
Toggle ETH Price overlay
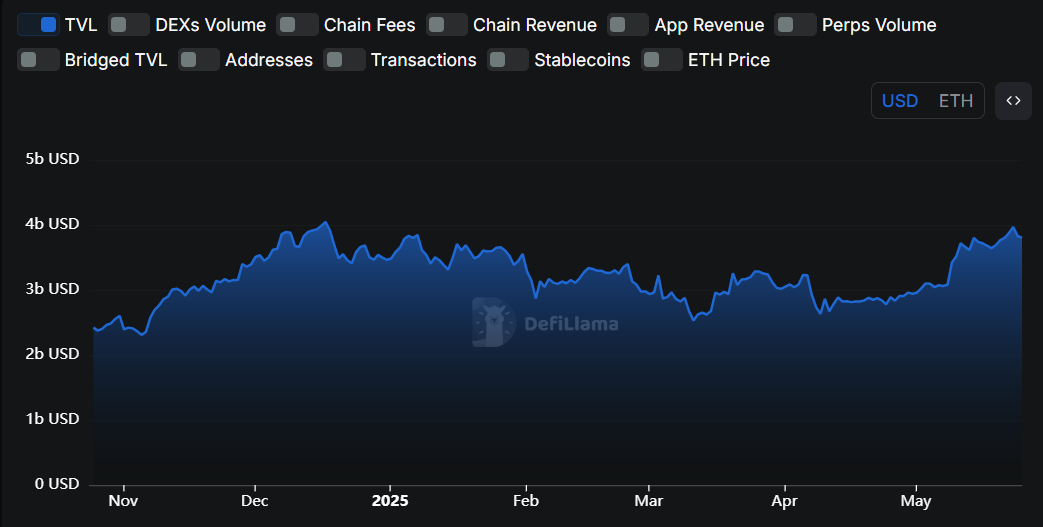click(661, 60)
